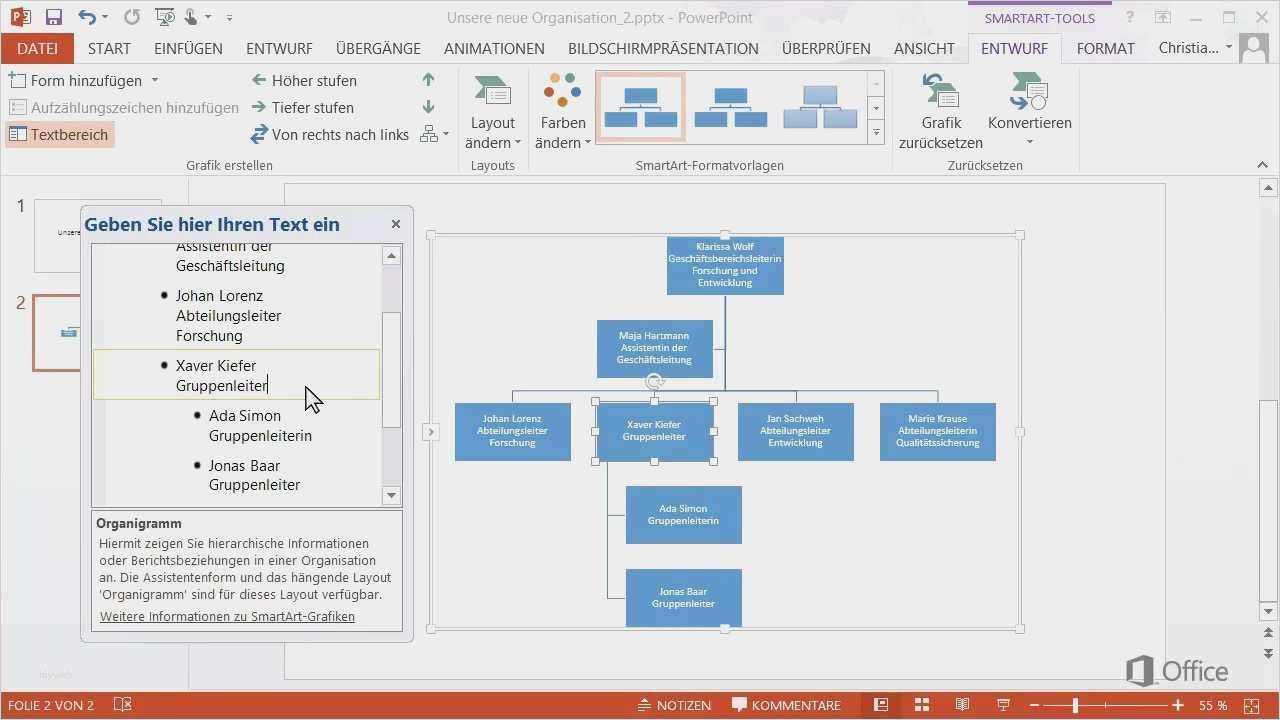Viewport: 1280px width, 720px height.
Task: Open the DATEI tab
Action: pos(37,48)
